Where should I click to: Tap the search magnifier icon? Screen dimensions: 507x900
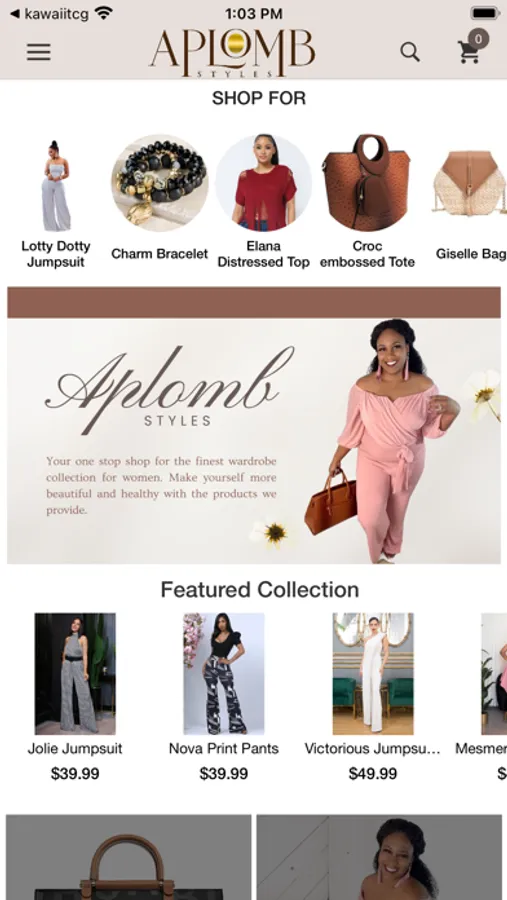tap(410, 52)
